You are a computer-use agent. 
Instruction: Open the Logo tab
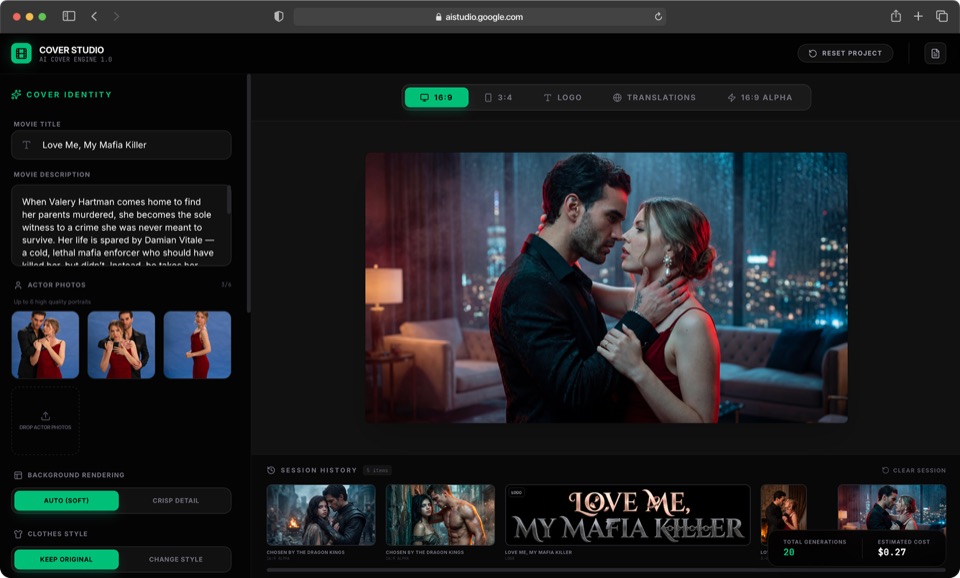tap(562, 97)
